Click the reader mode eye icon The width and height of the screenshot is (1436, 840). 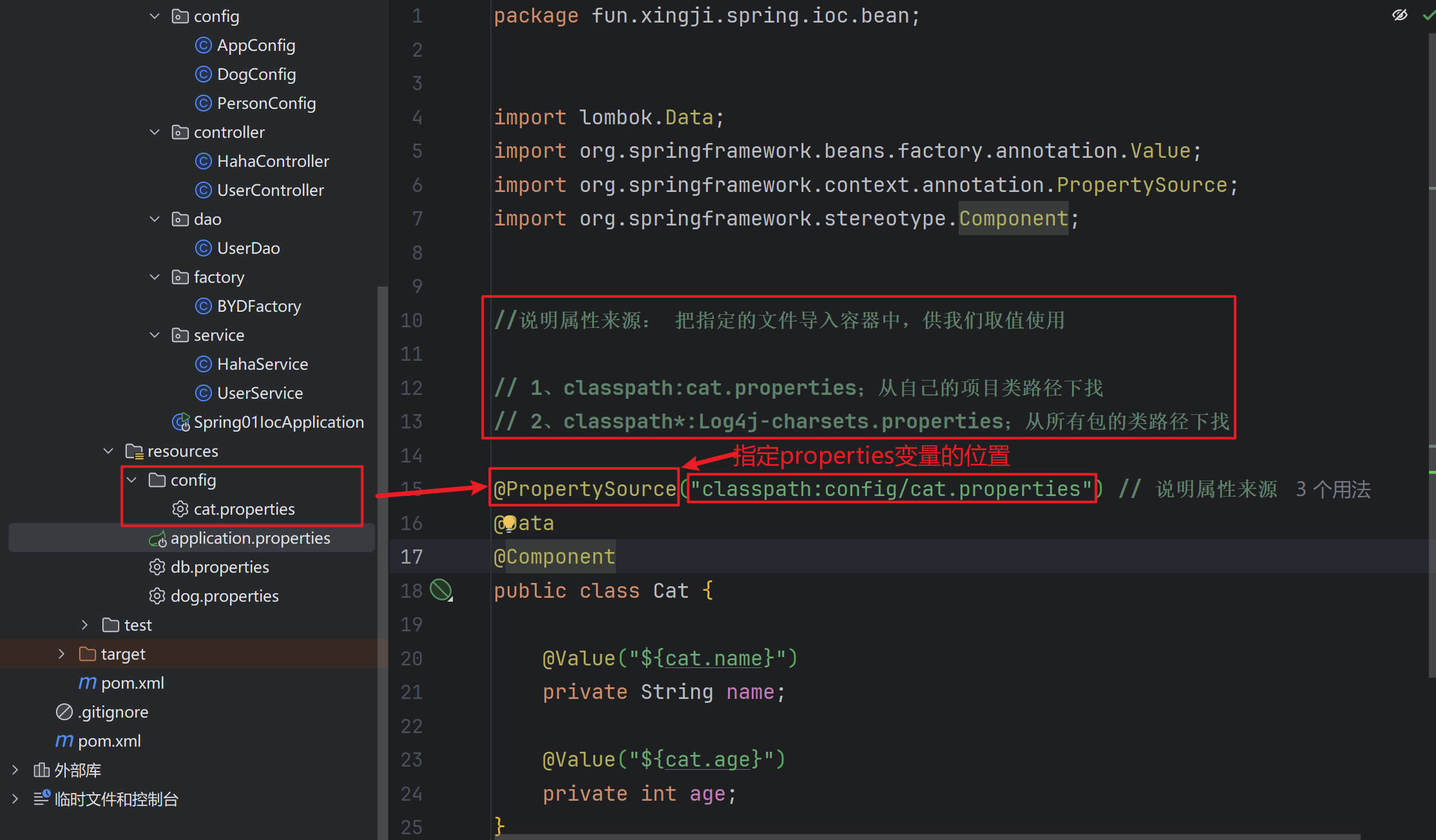coord(1399,15)
